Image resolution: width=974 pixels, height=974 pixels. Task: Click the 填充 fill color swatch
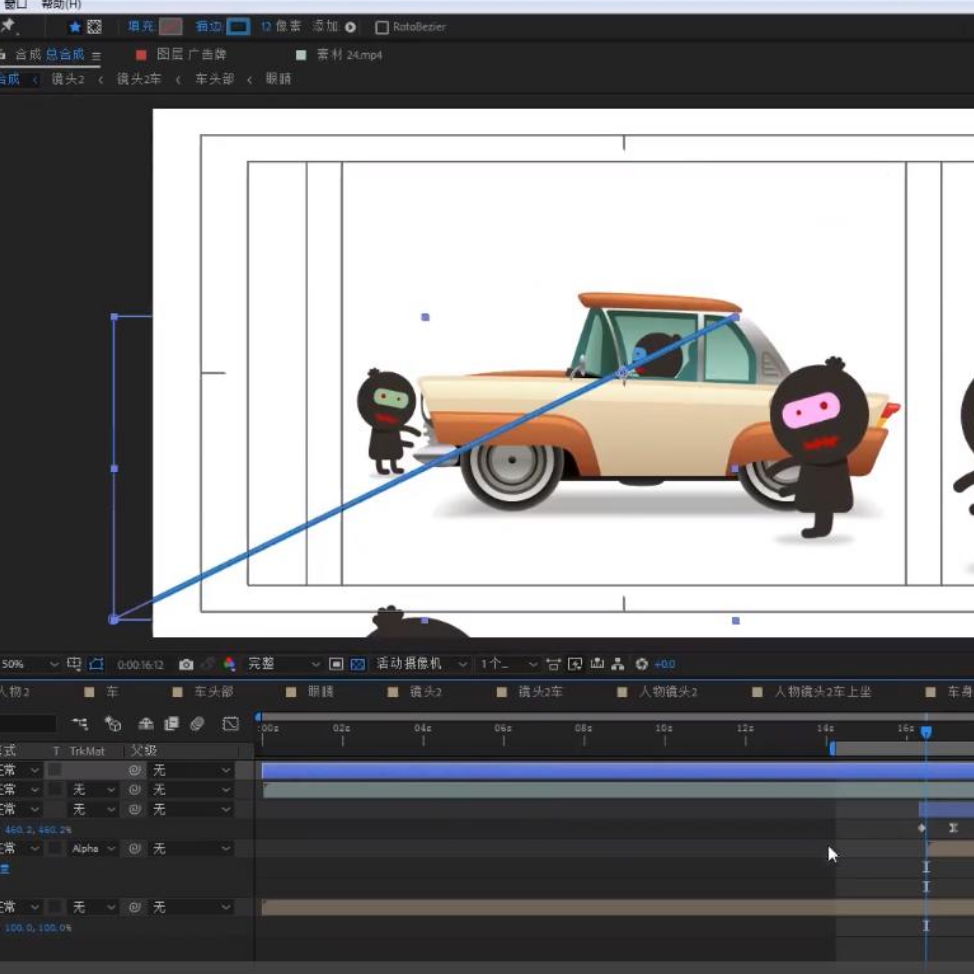[x=171, y=27]
